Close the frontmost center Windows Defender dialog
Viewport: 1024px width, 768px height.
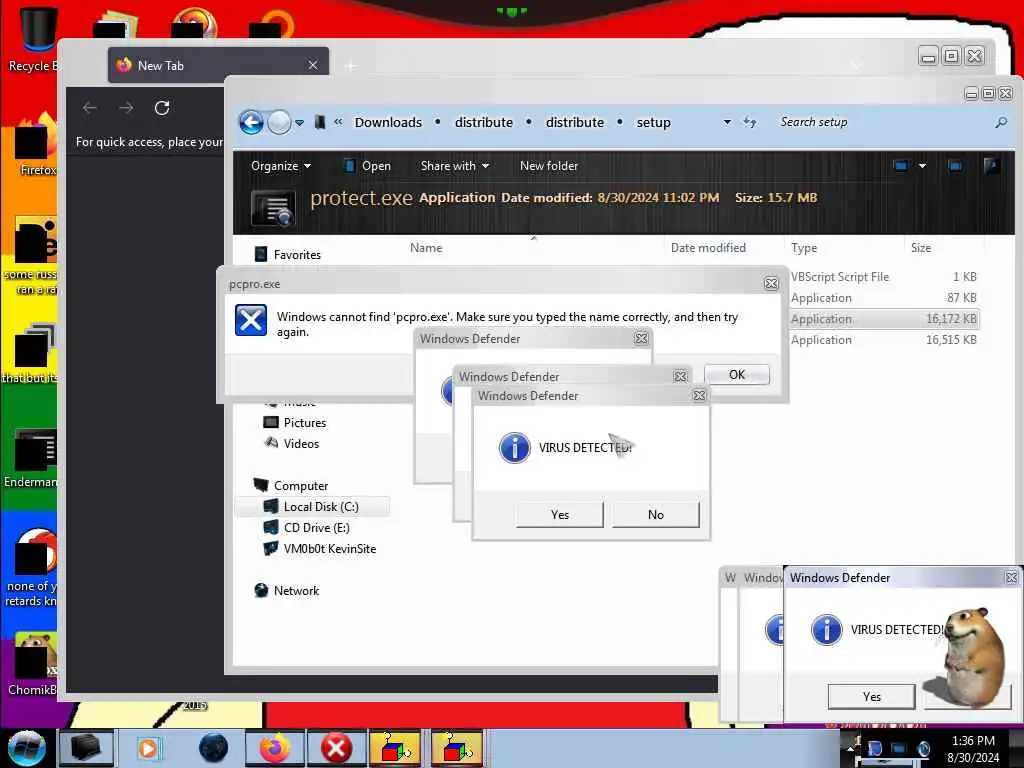[x=699, y=396]
